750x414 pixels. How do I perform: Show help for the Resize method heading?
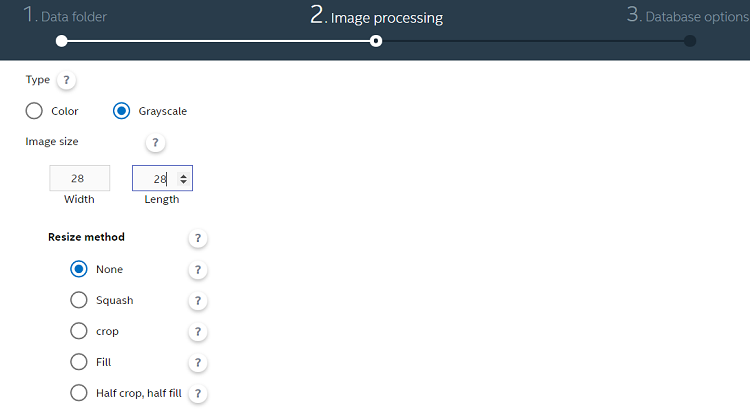[x=198, y=238]
